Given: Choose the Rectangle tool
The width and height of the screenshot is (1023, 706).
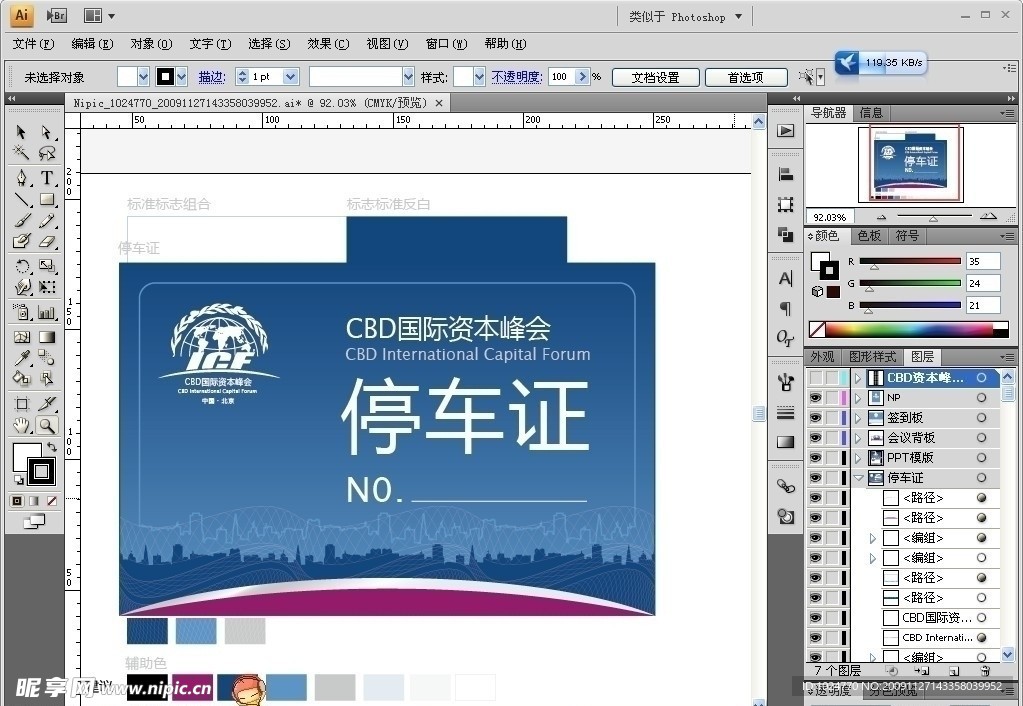Looking at the screenshot, I should [x=46, y=200].
